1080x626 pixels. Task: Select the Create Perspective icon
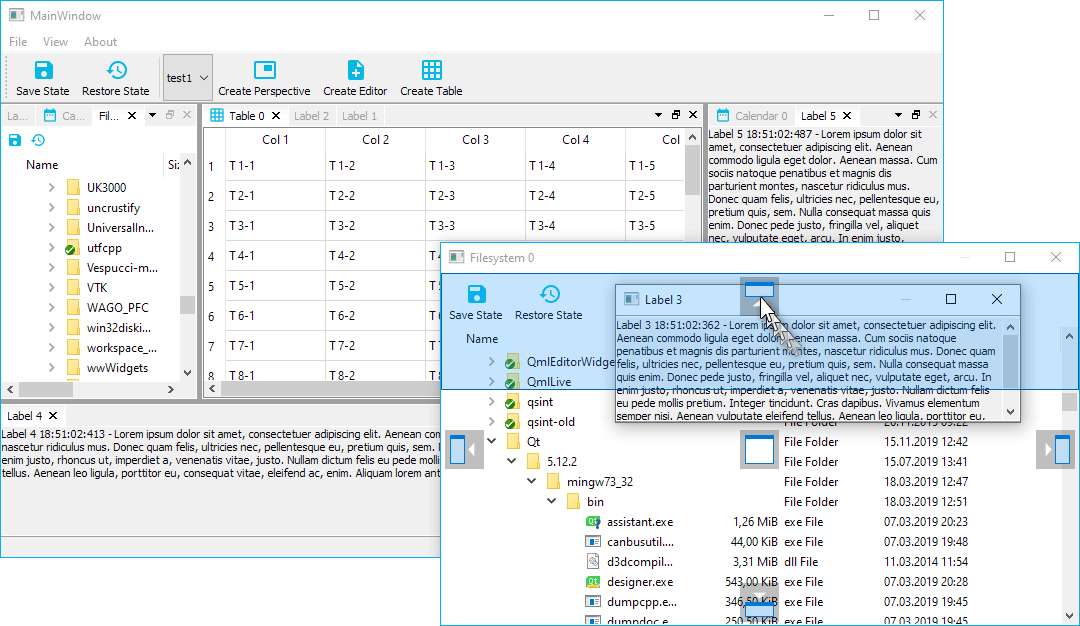pyautogui.click(x=264, y=71)
